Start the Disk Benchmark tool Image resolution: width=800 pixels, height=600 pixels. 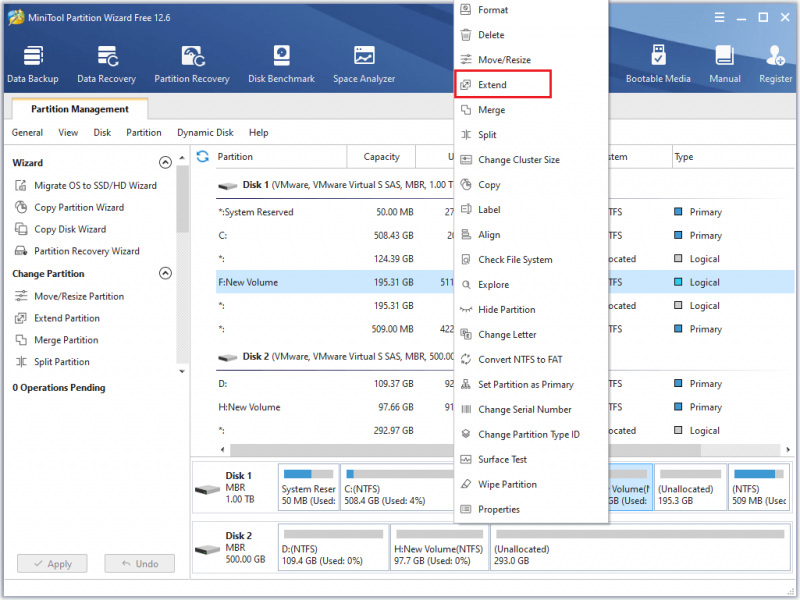pos(281,64)
